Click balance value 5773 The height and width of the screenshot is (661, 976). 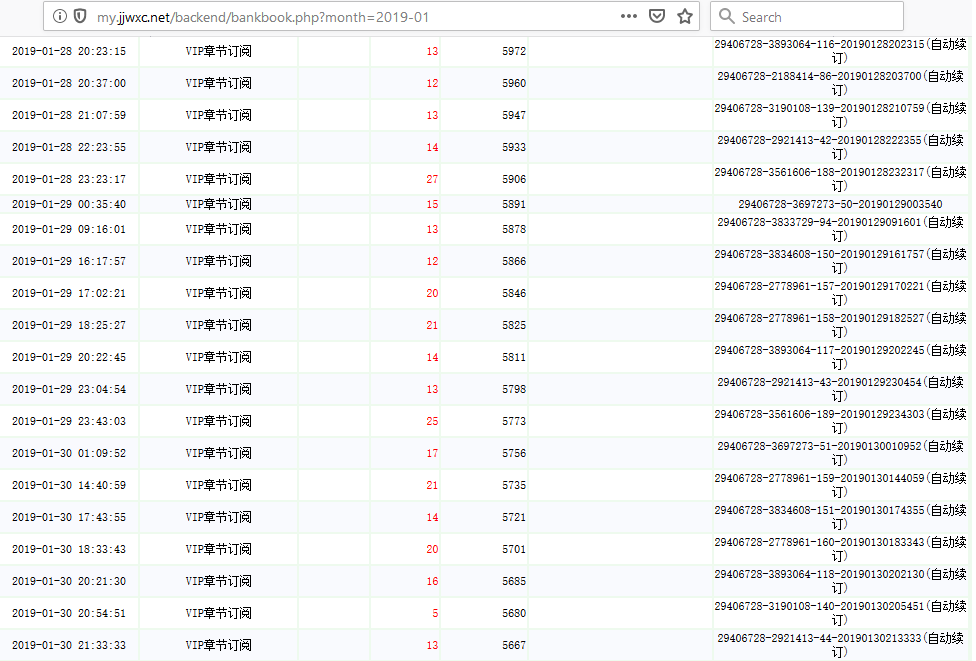[x=514, y=421]
